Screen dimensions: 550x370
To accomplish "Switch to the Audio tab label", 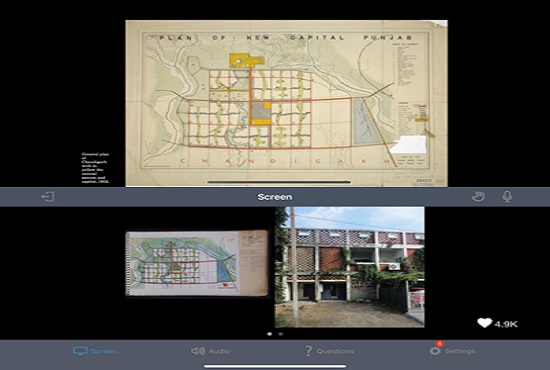I will 220,351.
